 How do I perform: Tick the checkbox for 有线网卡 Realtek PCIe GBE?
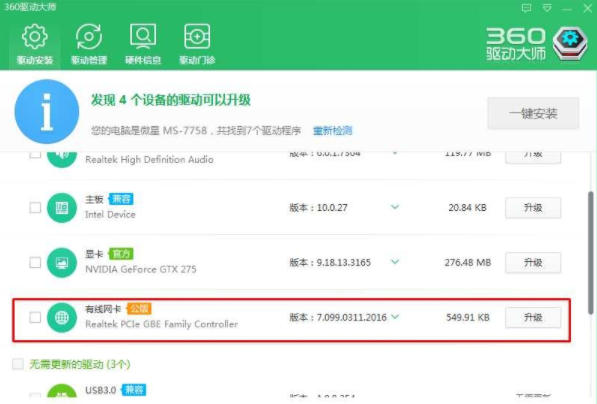tap(35, 317)
